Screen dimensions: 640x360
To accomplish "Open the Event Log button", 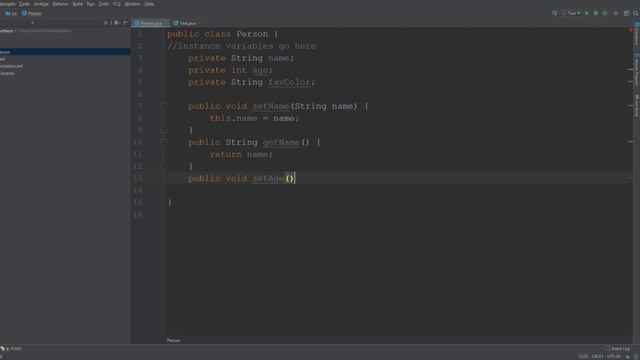I will [618, 349].
